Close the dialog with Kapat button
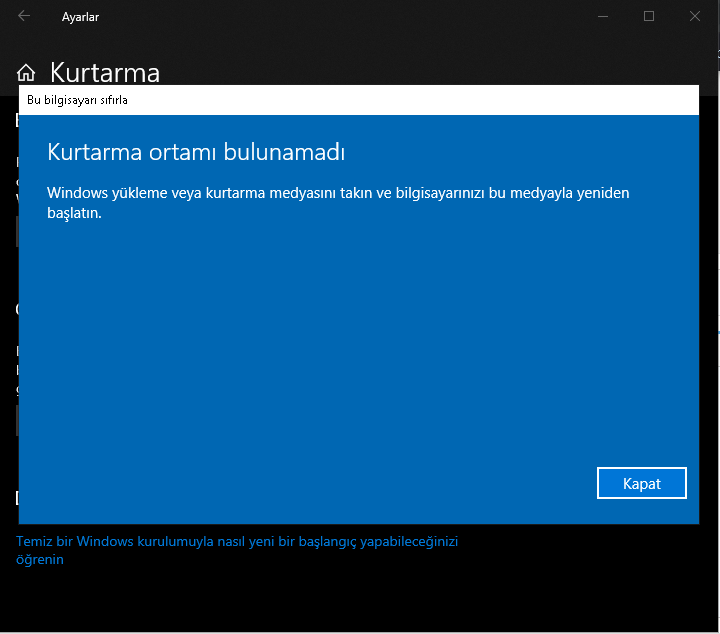720x634 pixels. pyautogui.click(x=641, y=483)
